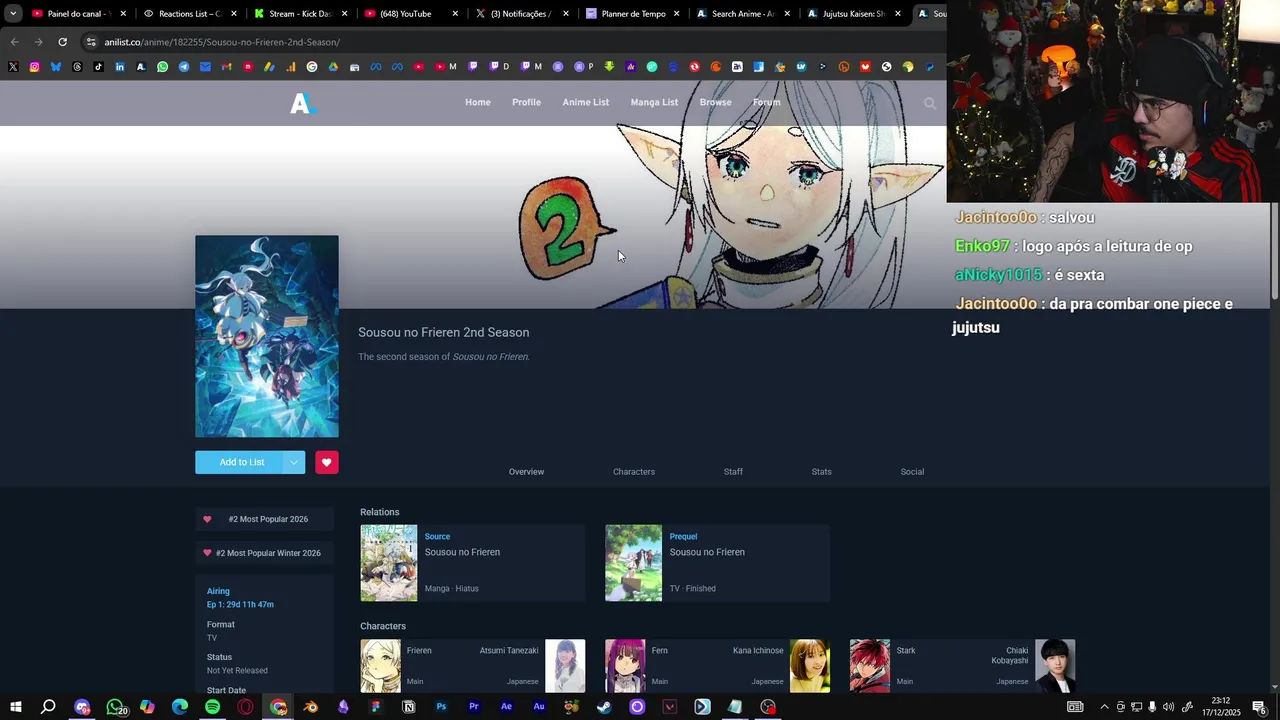The width and height of the screenshot is (1280, 720).
Task: Go to Anime List in the navbar
Action: tap(586, 102)
